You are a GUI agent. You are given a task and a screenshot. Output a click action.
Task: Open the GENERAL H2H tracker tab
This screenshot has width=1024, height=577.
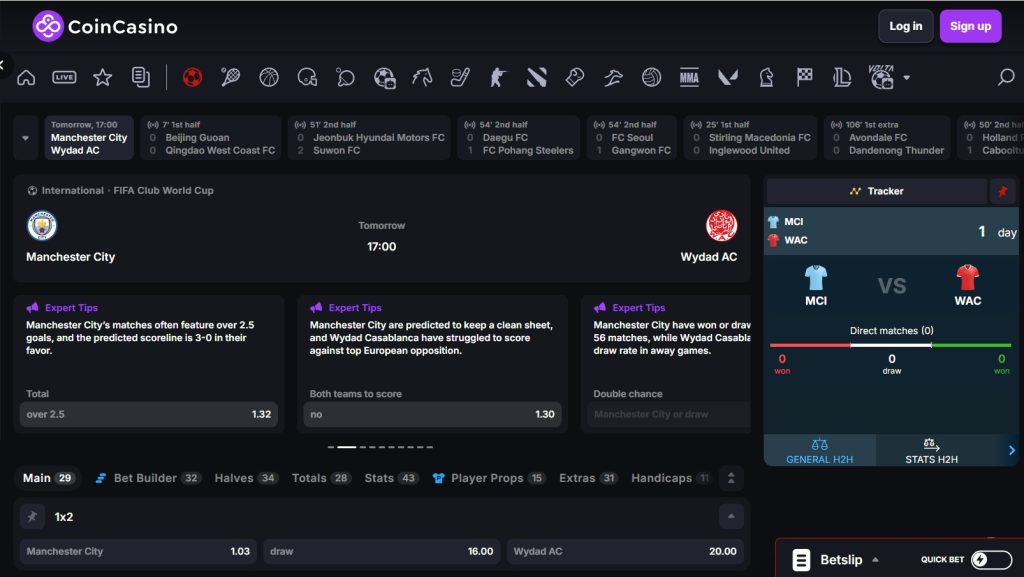[820, 451]
